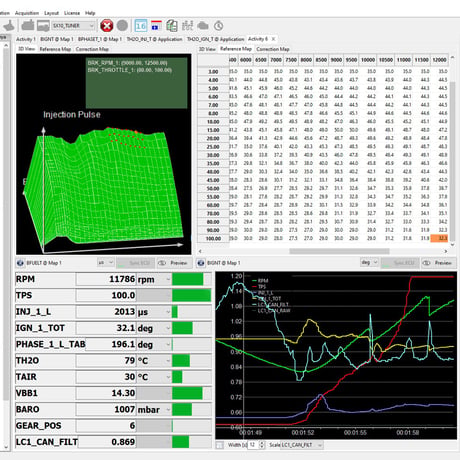The width and height of the screenshot is (460, 460).
Task: Select left panel Correction Map tab
Action: tap(92, 49)
